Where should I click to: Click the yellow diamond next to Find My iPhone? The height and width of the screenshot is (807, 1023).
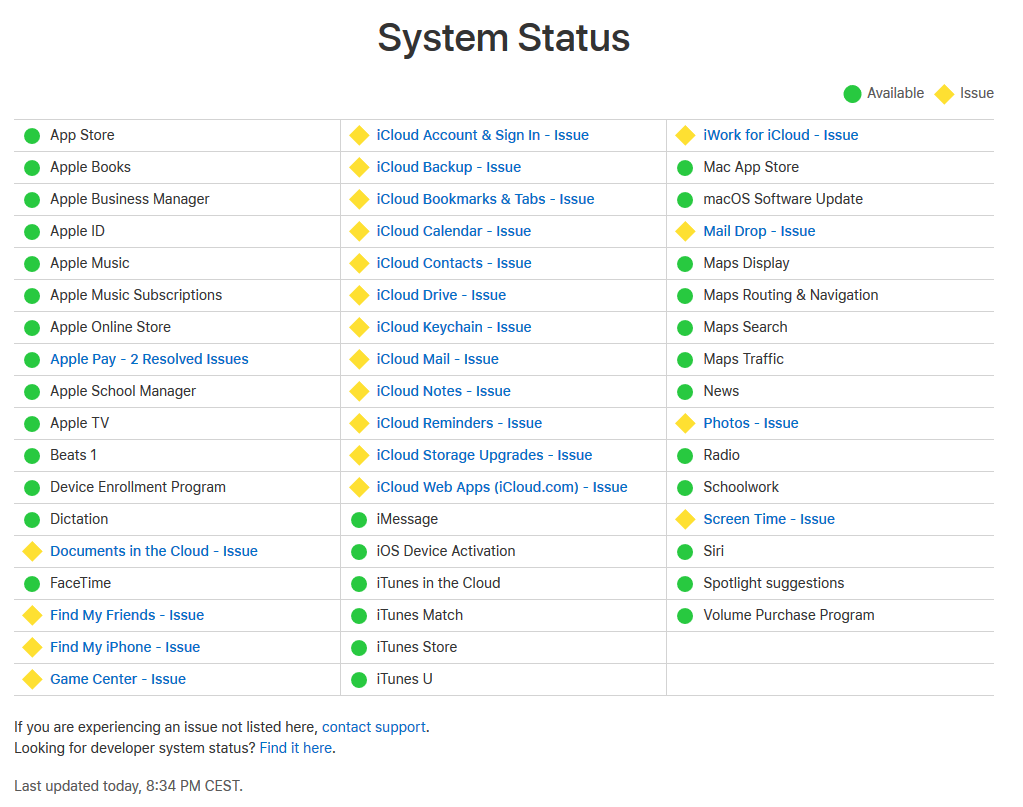tap(32, 647)
